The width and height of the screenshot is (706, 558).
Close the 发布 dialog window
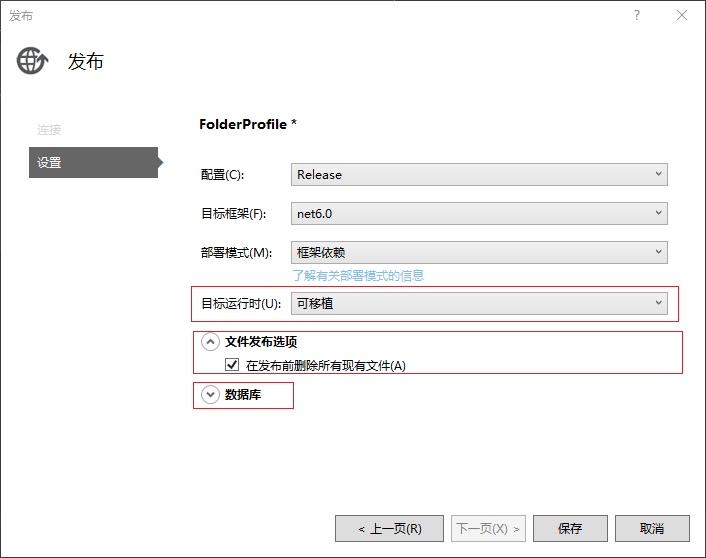coord(682,15)
